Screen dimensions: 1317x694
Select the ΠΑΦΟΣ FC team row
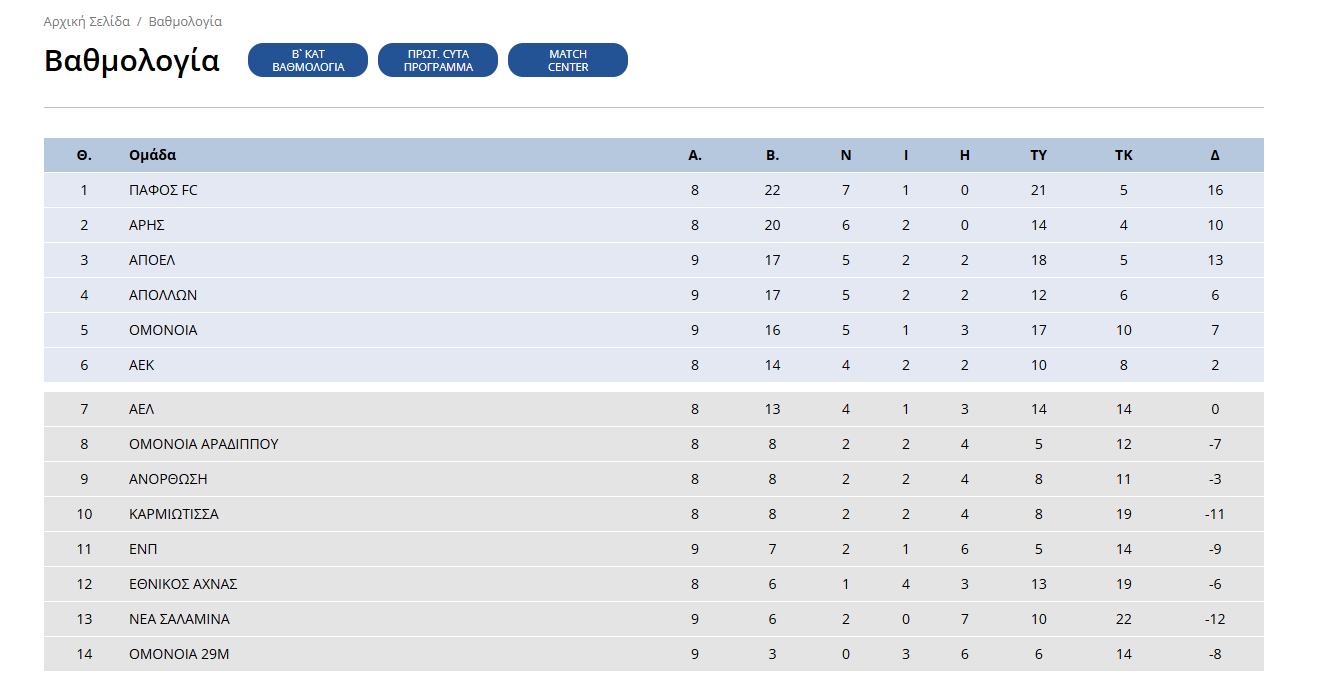pyautogui.click(x=654, y=190)
